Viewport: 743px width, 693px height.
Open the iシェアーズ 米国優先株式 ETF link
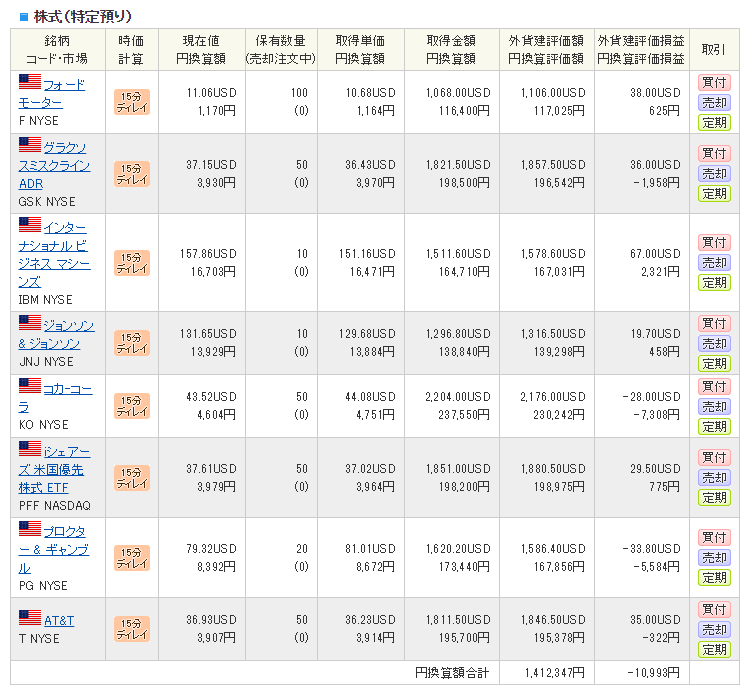pos(54,470)
